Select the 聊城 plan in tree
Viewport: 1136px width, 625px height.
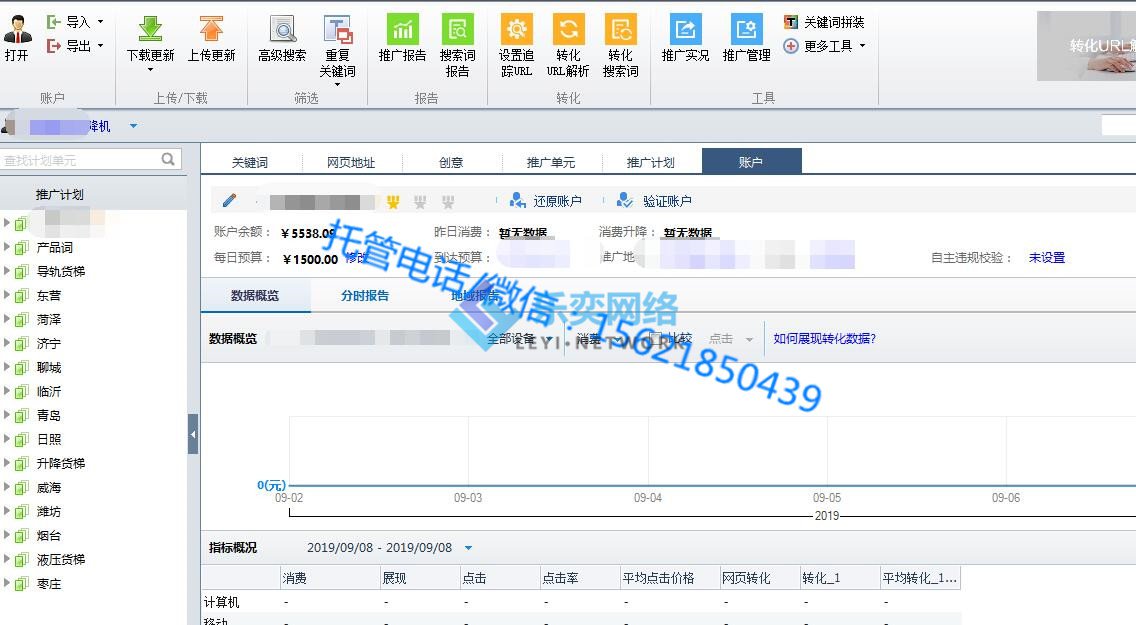(49, 367)
